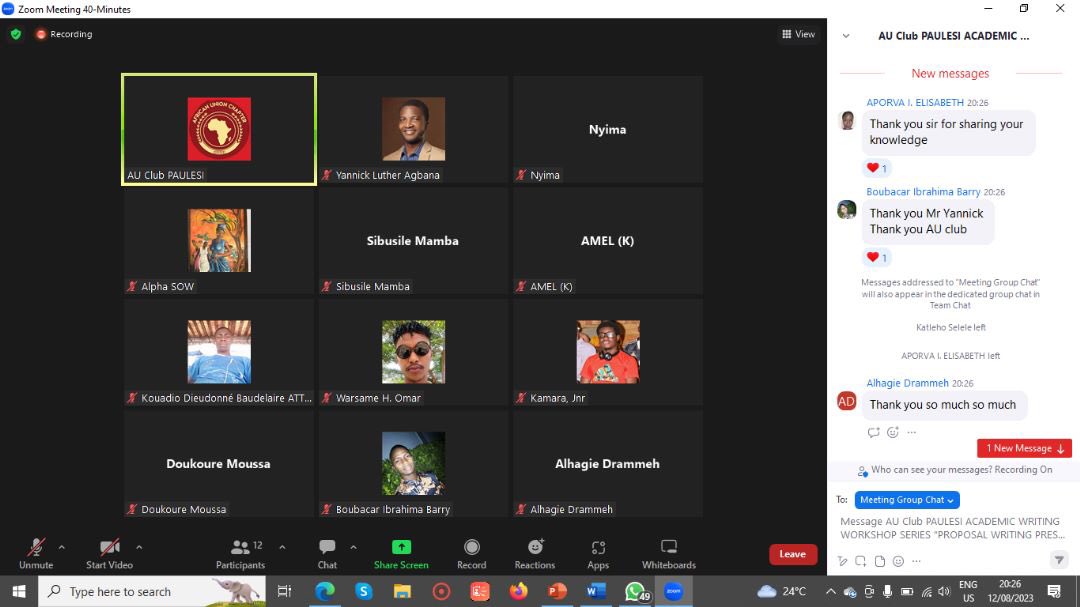Viewport: 1080px width, 607px height.
Task: Open the emoji picker in chat composer
Action: coord(898,561)
